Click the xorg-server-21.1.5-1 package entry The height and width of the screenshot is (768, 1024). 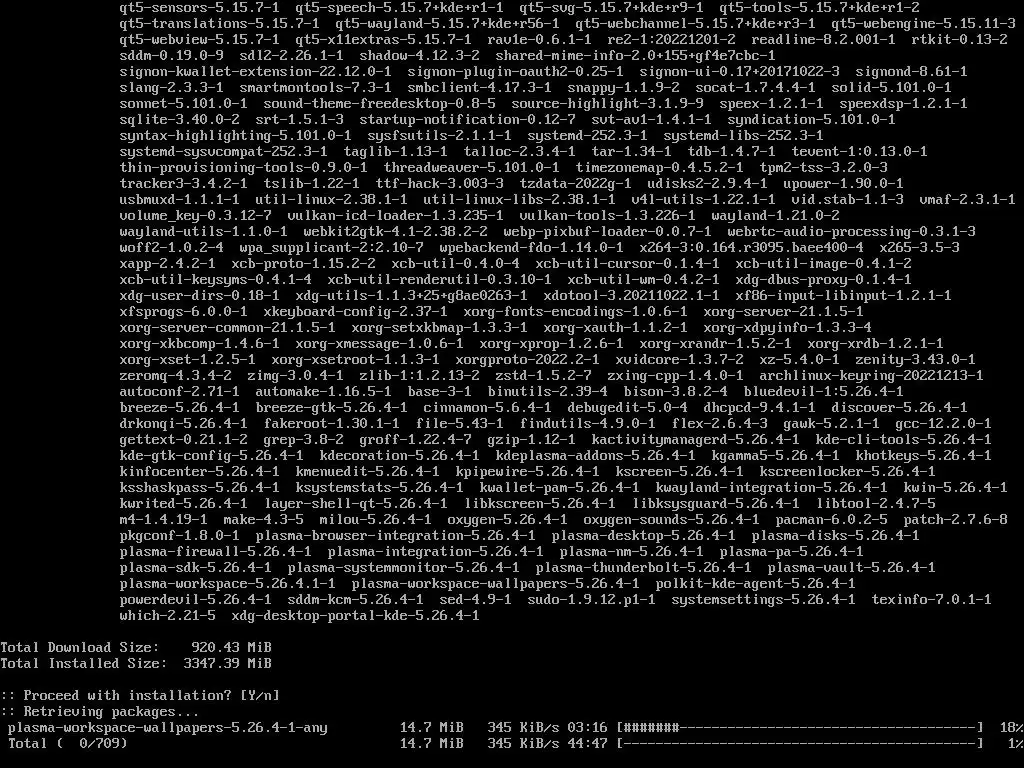pyautogui.click(x=783, y=312)
